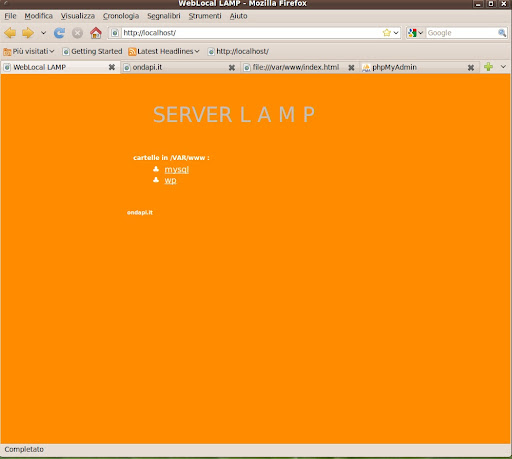
Task: Click the Google search field
Action: 461,33
